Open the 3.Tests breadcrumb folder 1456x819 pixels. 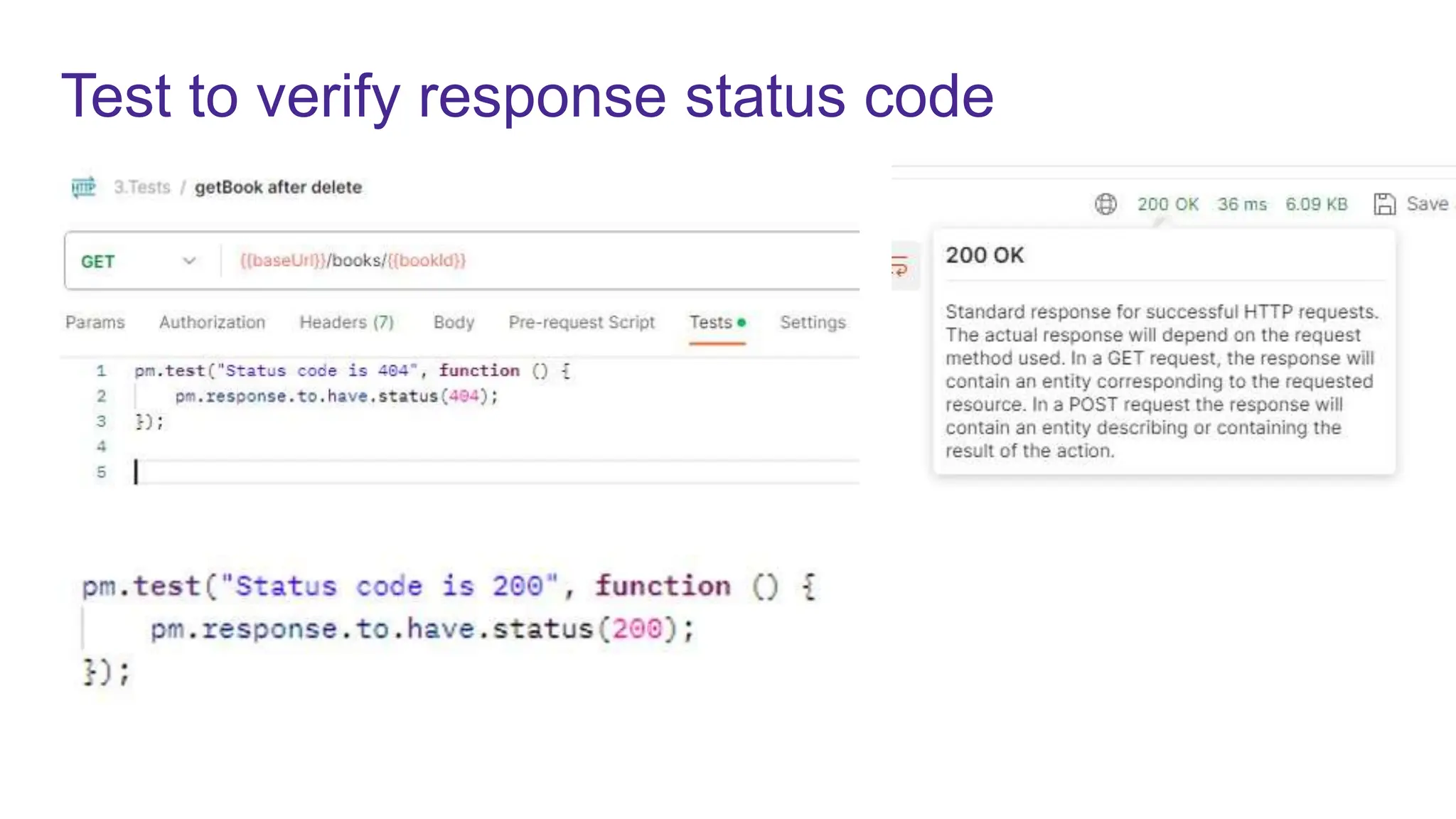pyautogui.click(x=142, y=187)
